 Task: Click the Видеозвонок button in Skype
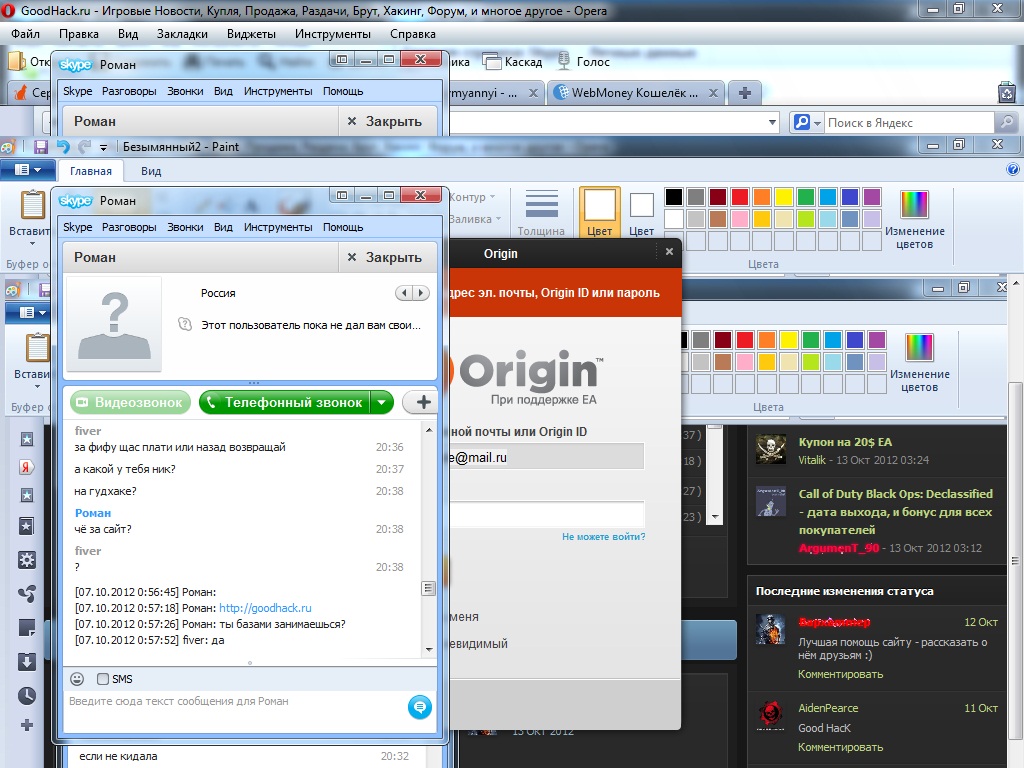coord(131,402)
